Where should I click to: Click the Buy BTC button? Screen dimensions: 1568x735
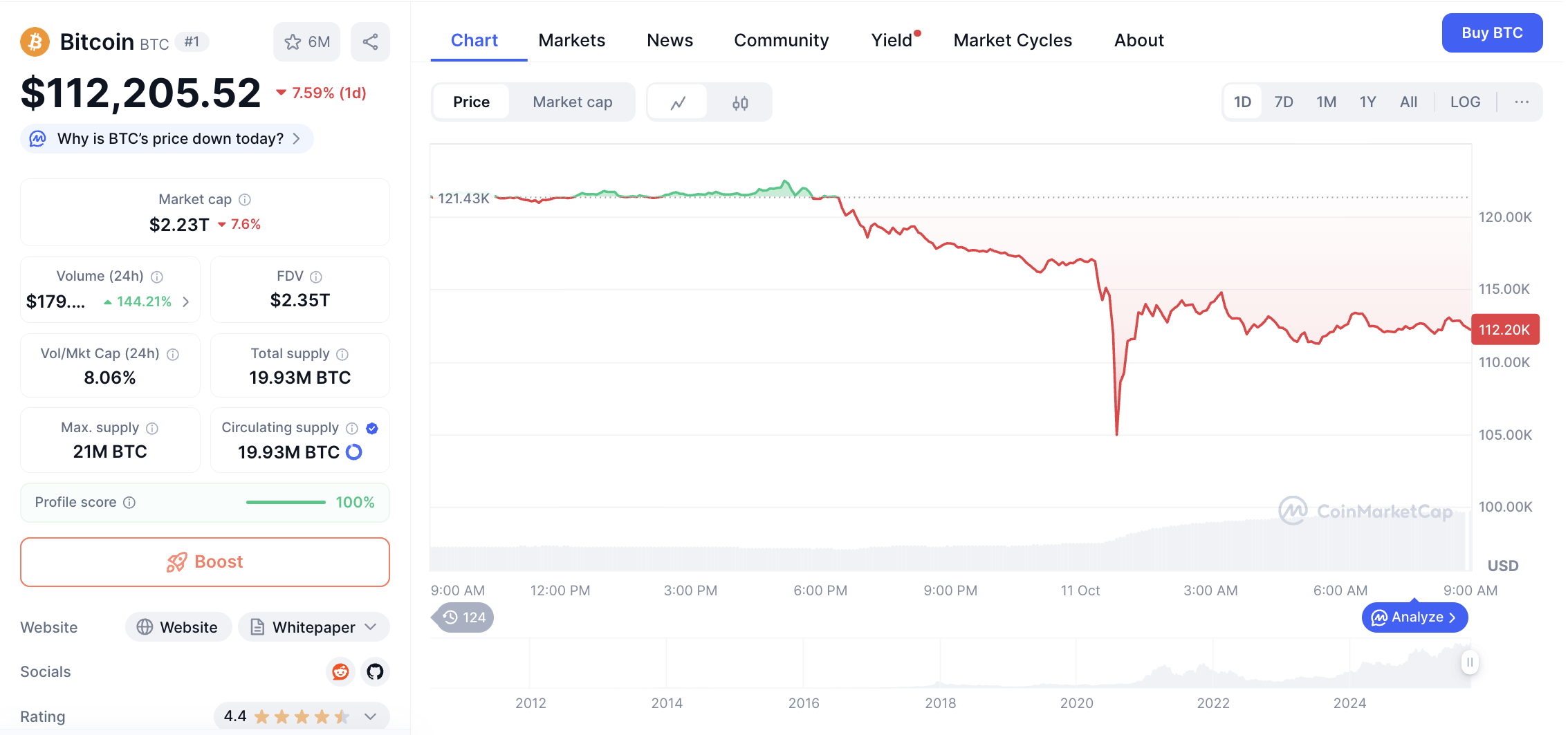pyautogui.click(x=1492, y=33)
